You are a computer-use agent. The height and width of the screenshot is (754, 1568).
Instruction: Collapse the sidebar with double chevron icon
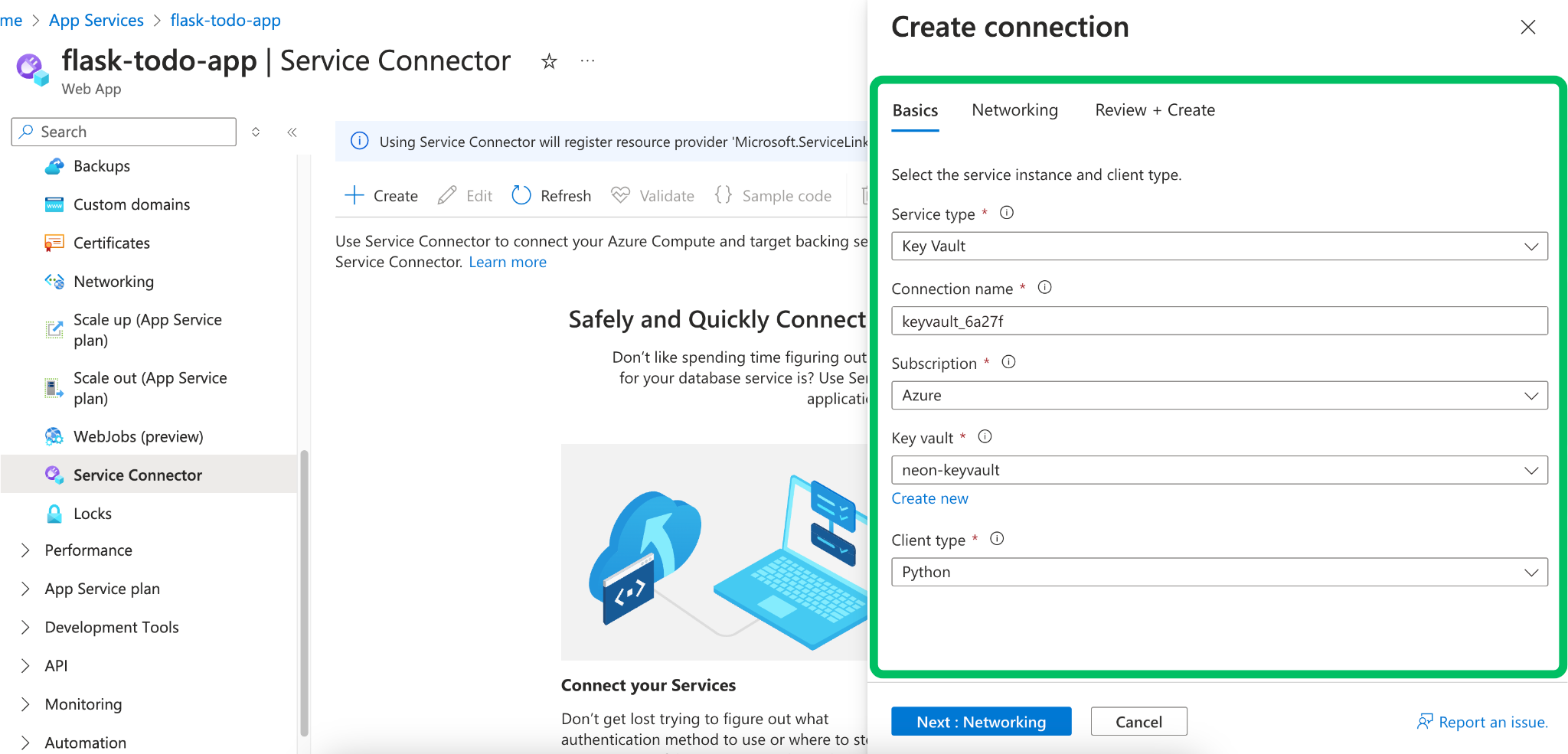pyautogui.click(x=292, y=132)
